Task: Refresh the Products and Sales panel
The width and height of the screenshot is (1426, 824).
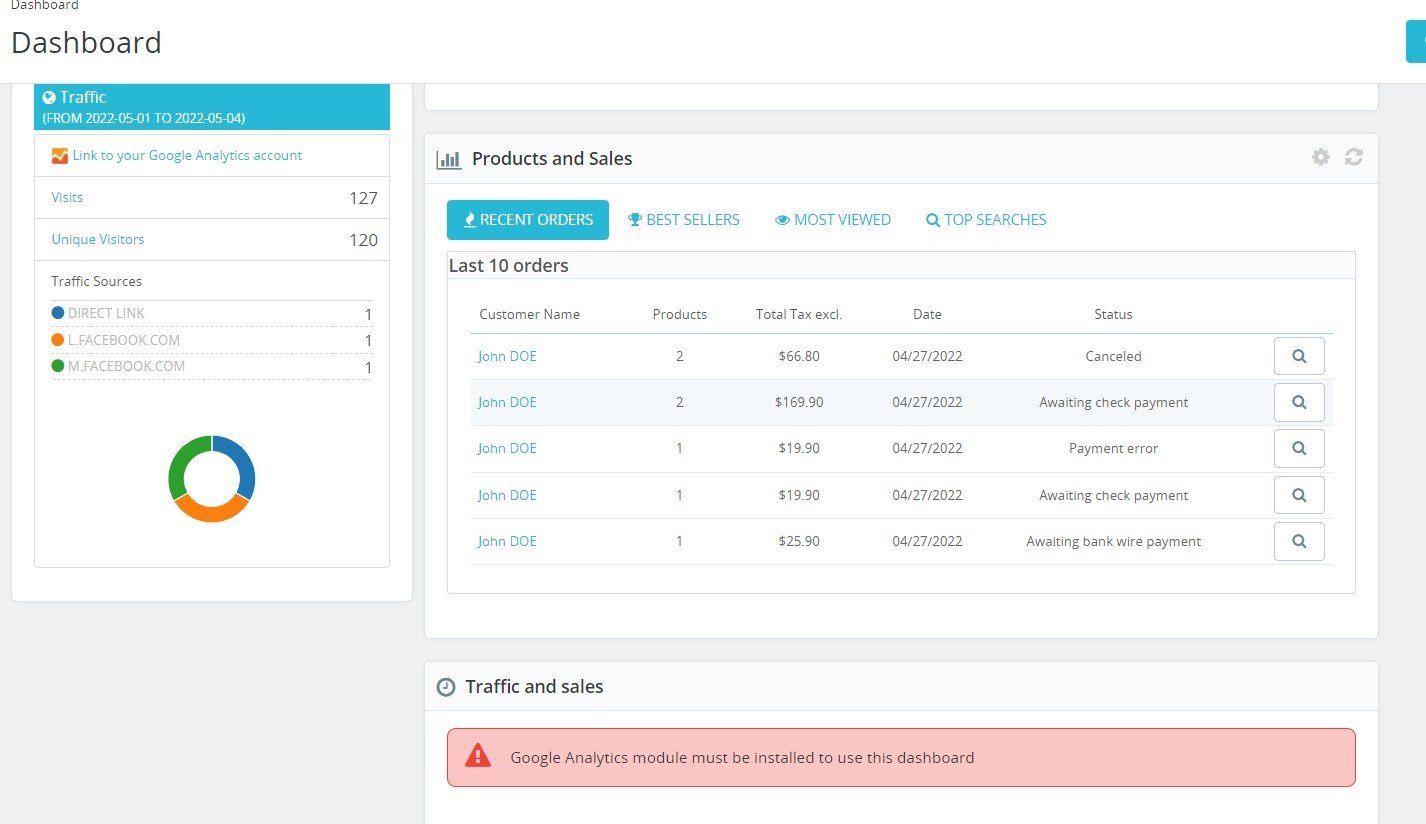Action: coord(1354,157)
